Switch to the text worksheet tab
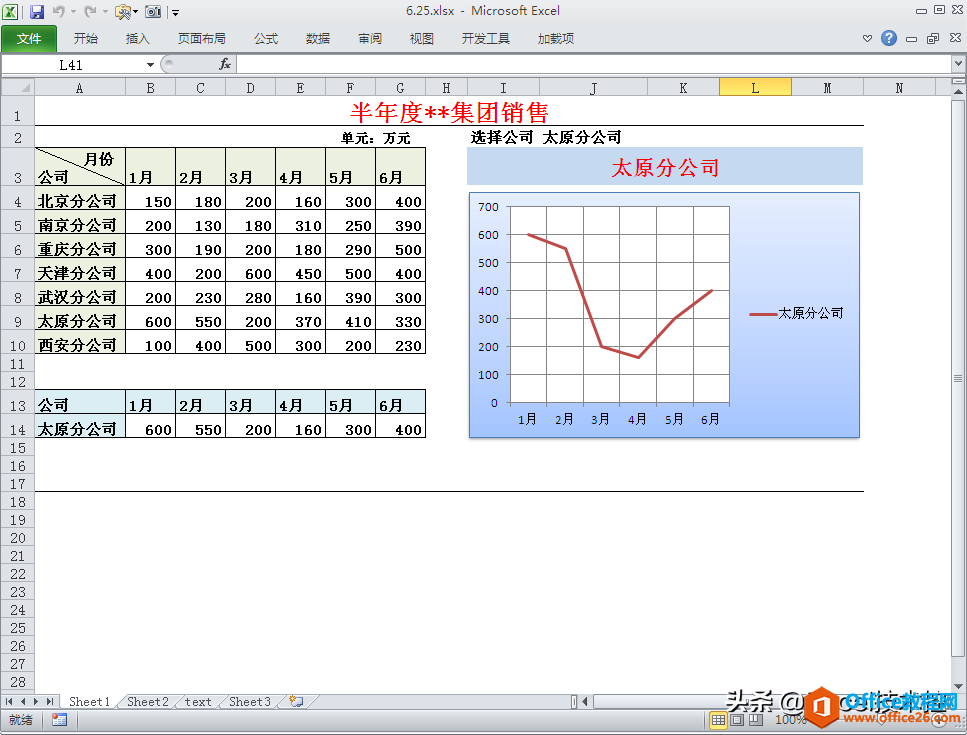 point(198,701)
